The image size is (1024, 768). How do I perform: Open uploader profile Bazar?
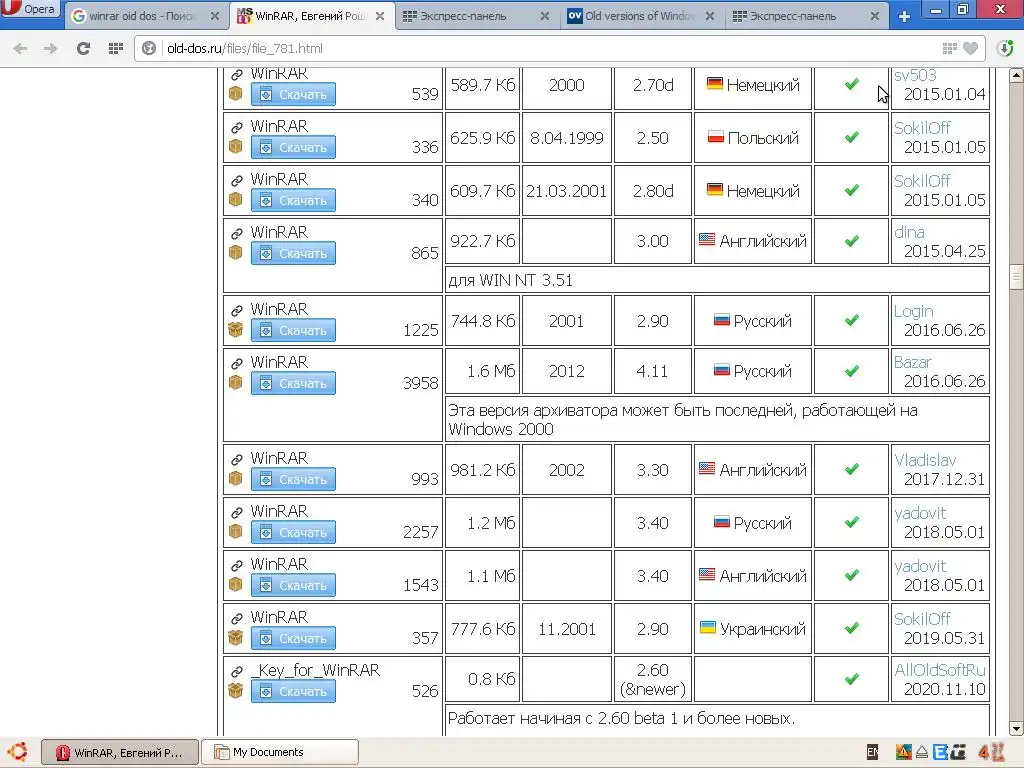tap(912, 362)
